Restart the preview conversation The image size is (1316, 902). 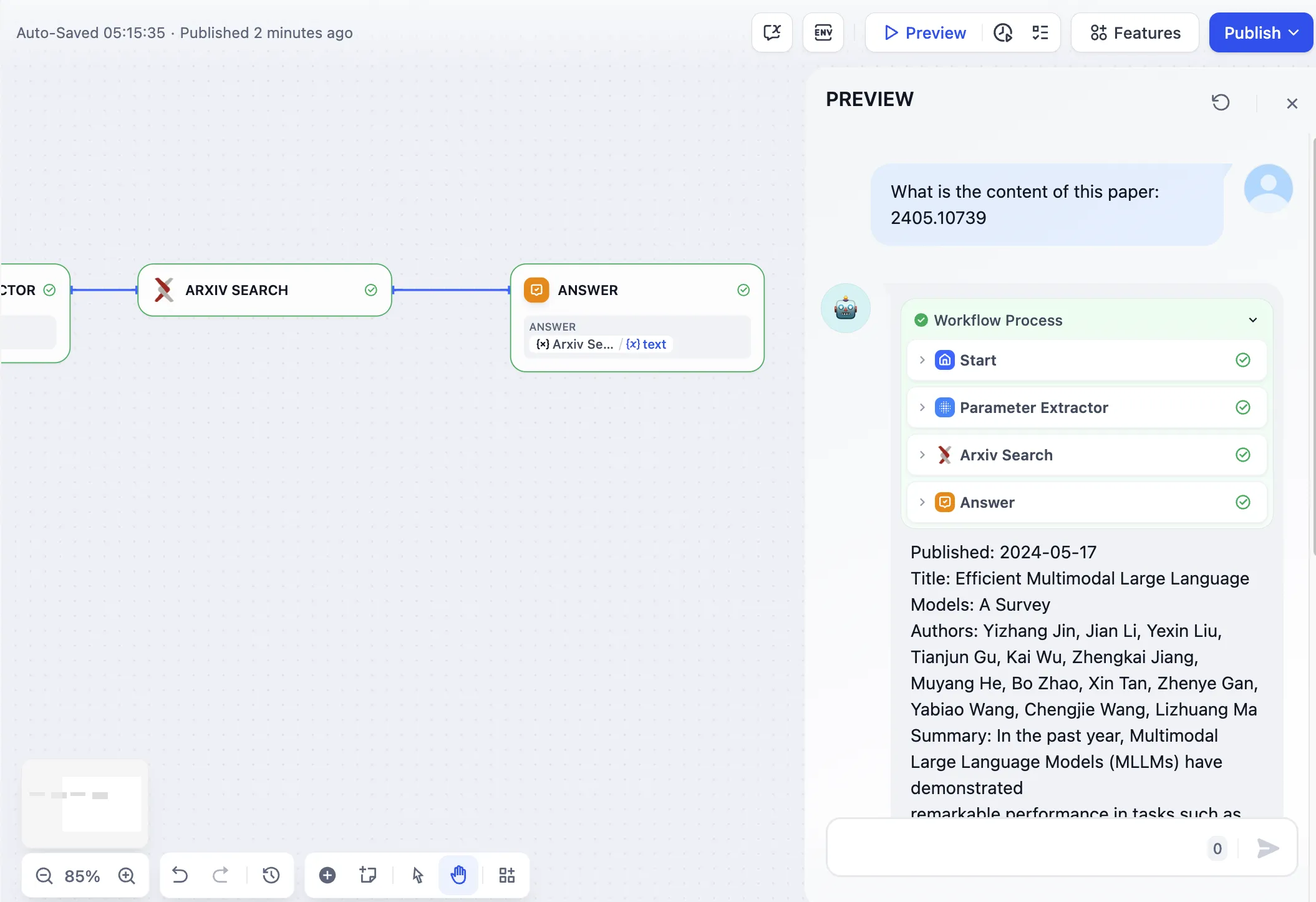[x=1220, y=102]
